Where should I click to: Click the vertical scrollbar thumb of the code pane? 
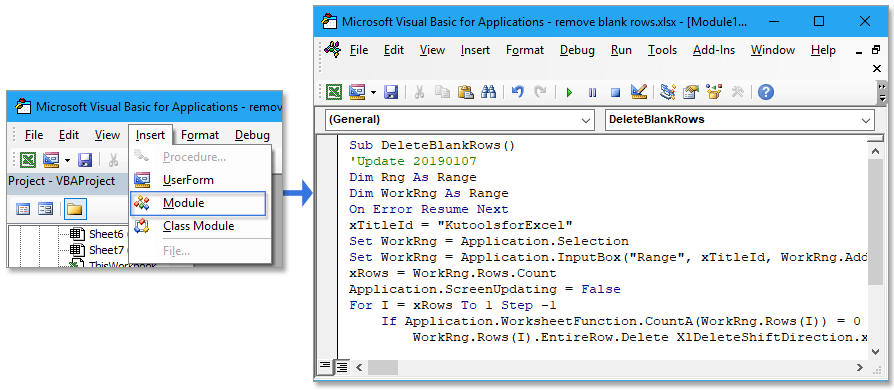click(x=874, y=221)
